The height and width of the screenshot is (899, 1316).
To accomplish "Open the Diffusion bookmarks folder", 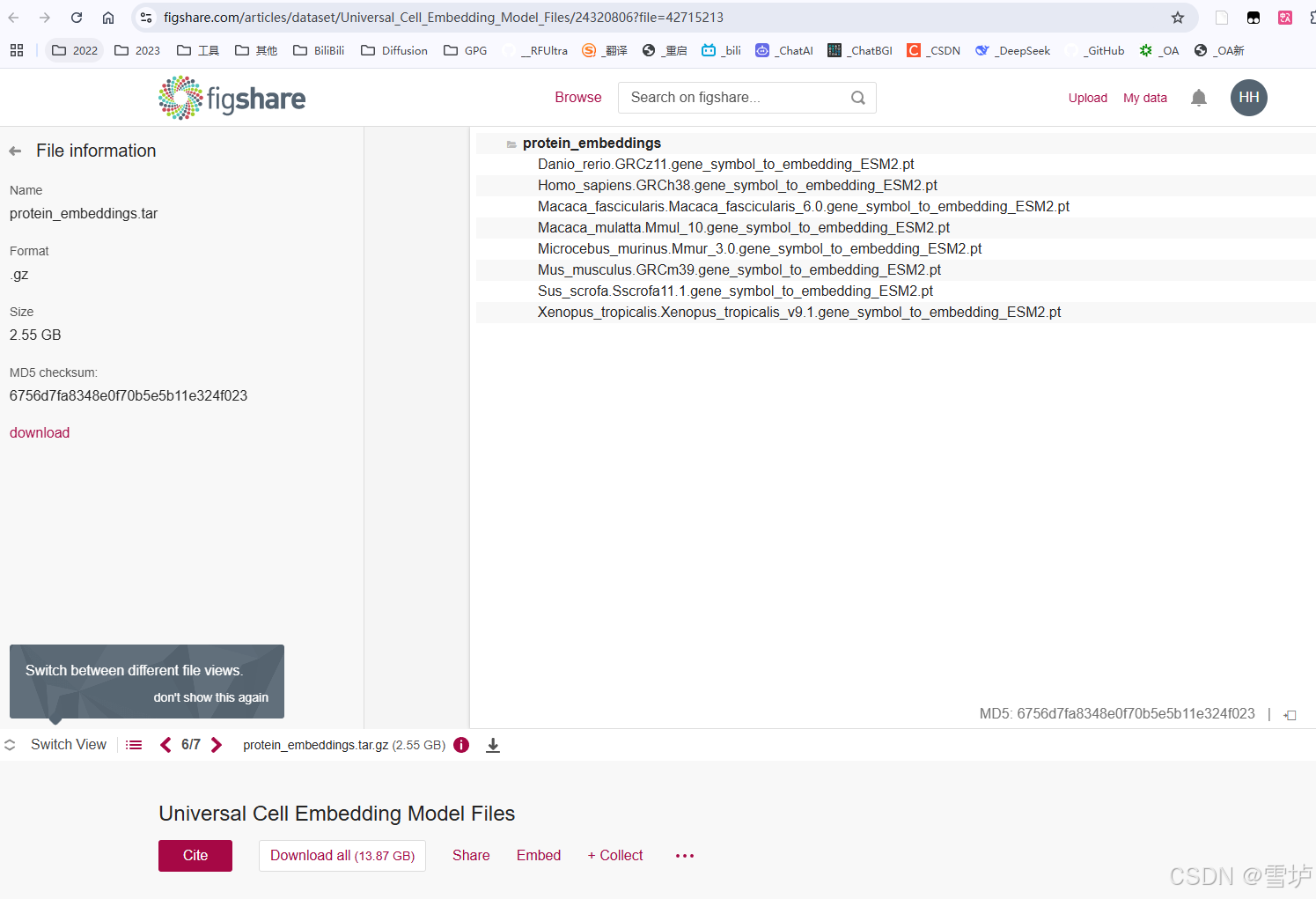I will click(x=394, y=50).
